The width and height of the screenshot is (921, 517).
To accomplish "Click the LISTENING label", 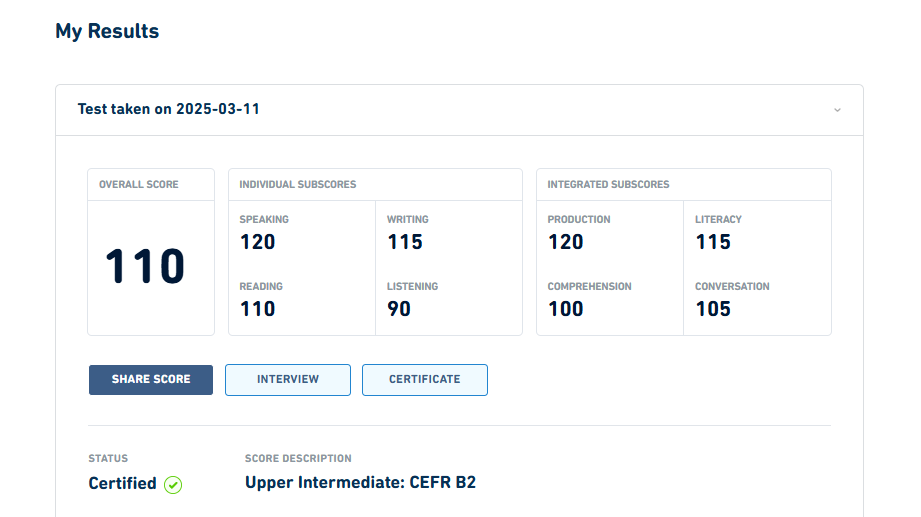I will click(412, 287).
